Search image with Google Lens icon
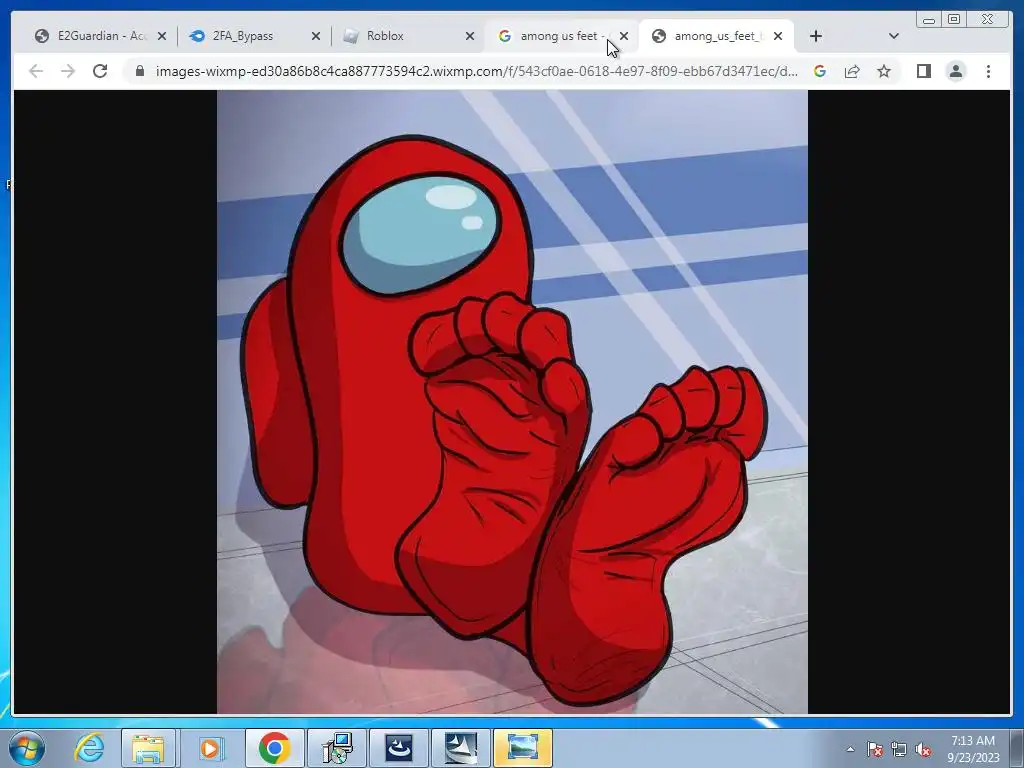 coord(820,71)
